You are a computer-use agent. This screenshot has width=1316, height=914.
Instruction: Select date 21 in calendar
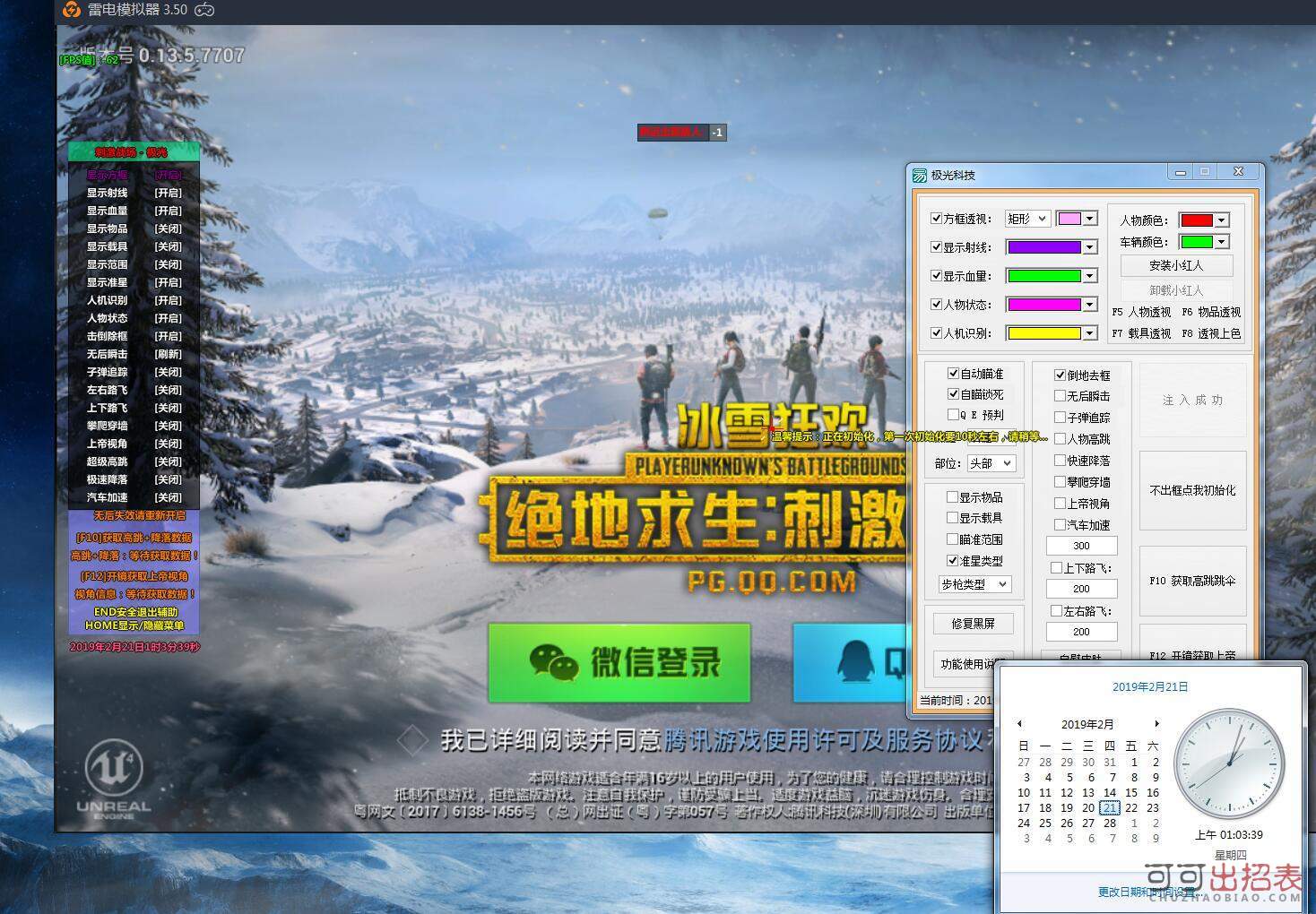pyautogui.click(x=1110, y=807)
